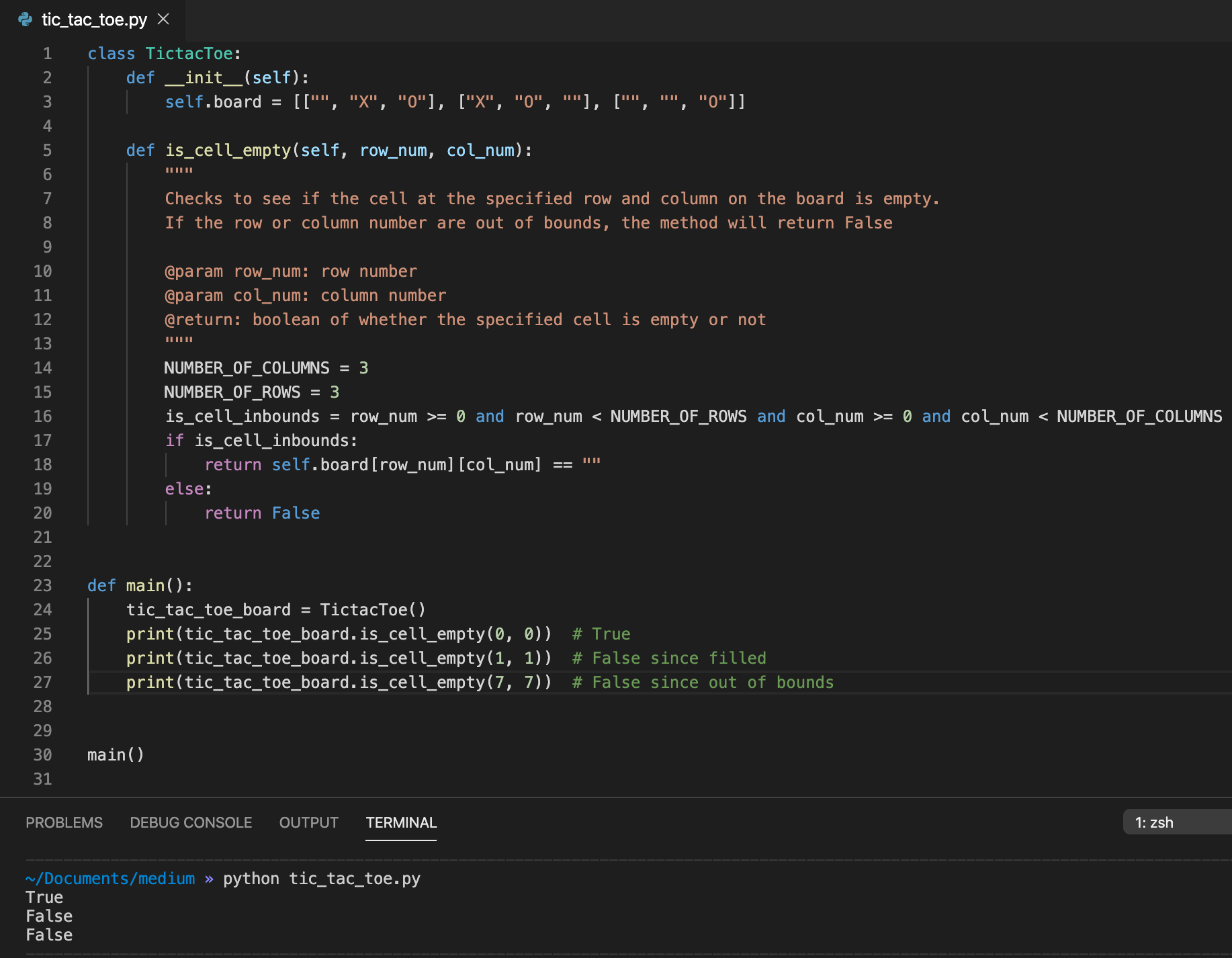Screen dimensions: 1232x958
Task: Place cursor on NUMBER_OF_COLUMNS = 3 assignment
Action: click(x=266, y=367)
